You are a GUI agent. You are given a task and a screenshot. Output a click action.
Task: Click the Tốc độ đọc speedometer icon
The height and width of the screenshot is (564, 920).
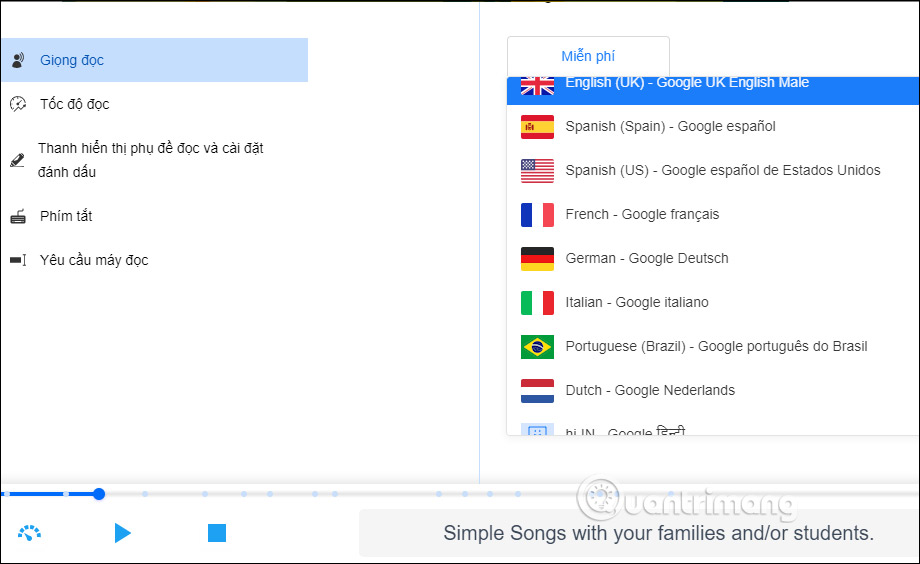click(x=18, y=104)
